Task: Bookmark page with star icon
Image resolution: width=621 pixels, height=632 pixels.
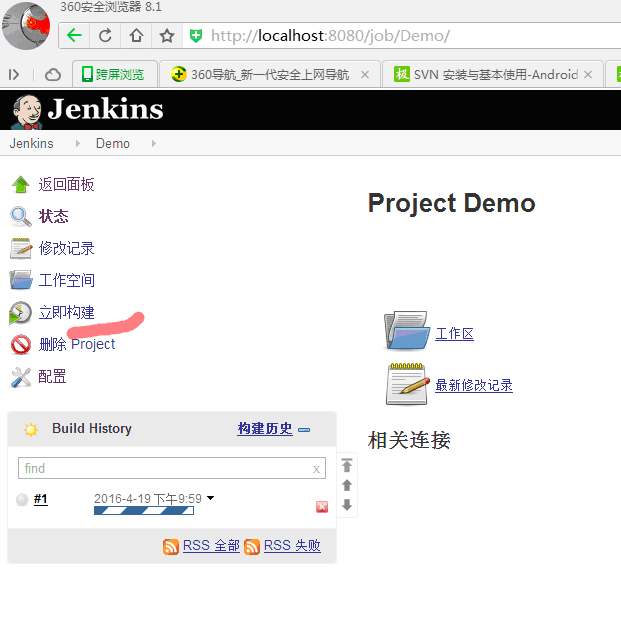Action: 167,36
